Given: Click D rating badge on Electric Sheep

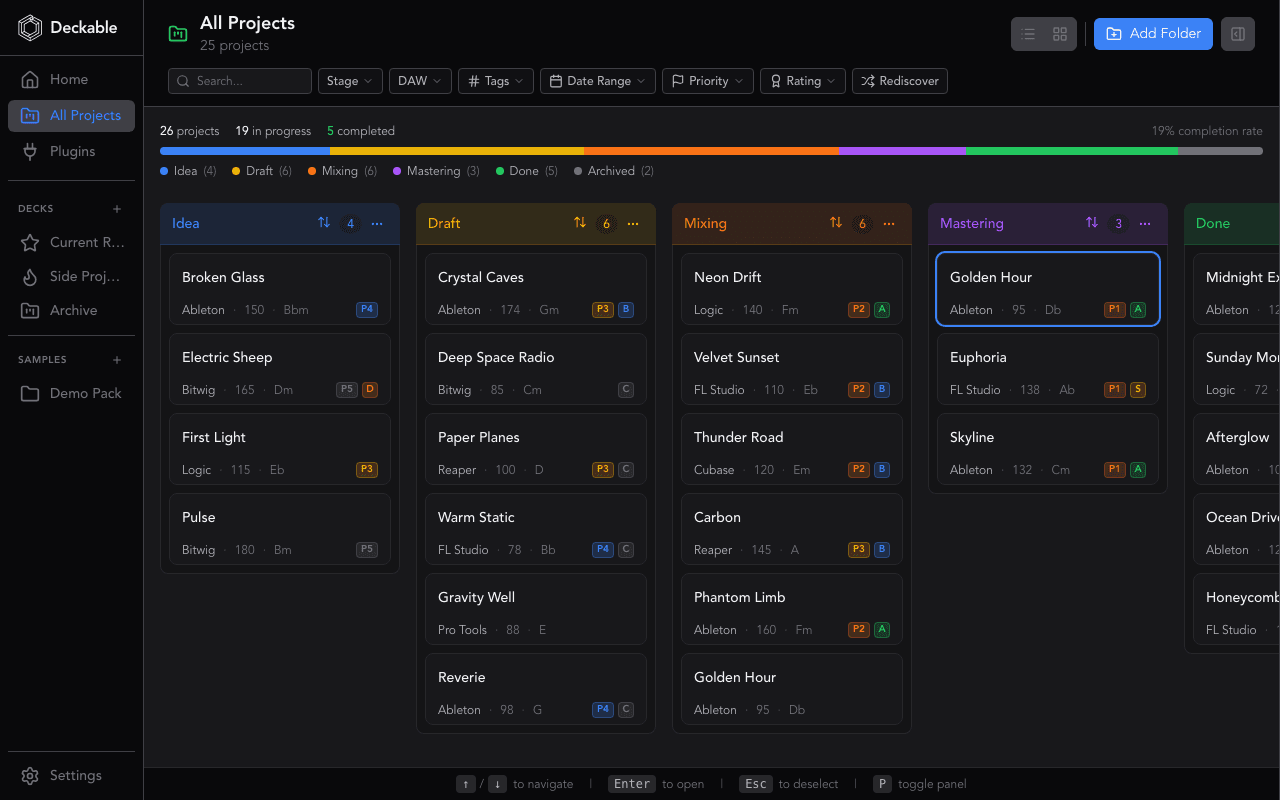Looking at the screenshot, I should [x=370, y=390].
